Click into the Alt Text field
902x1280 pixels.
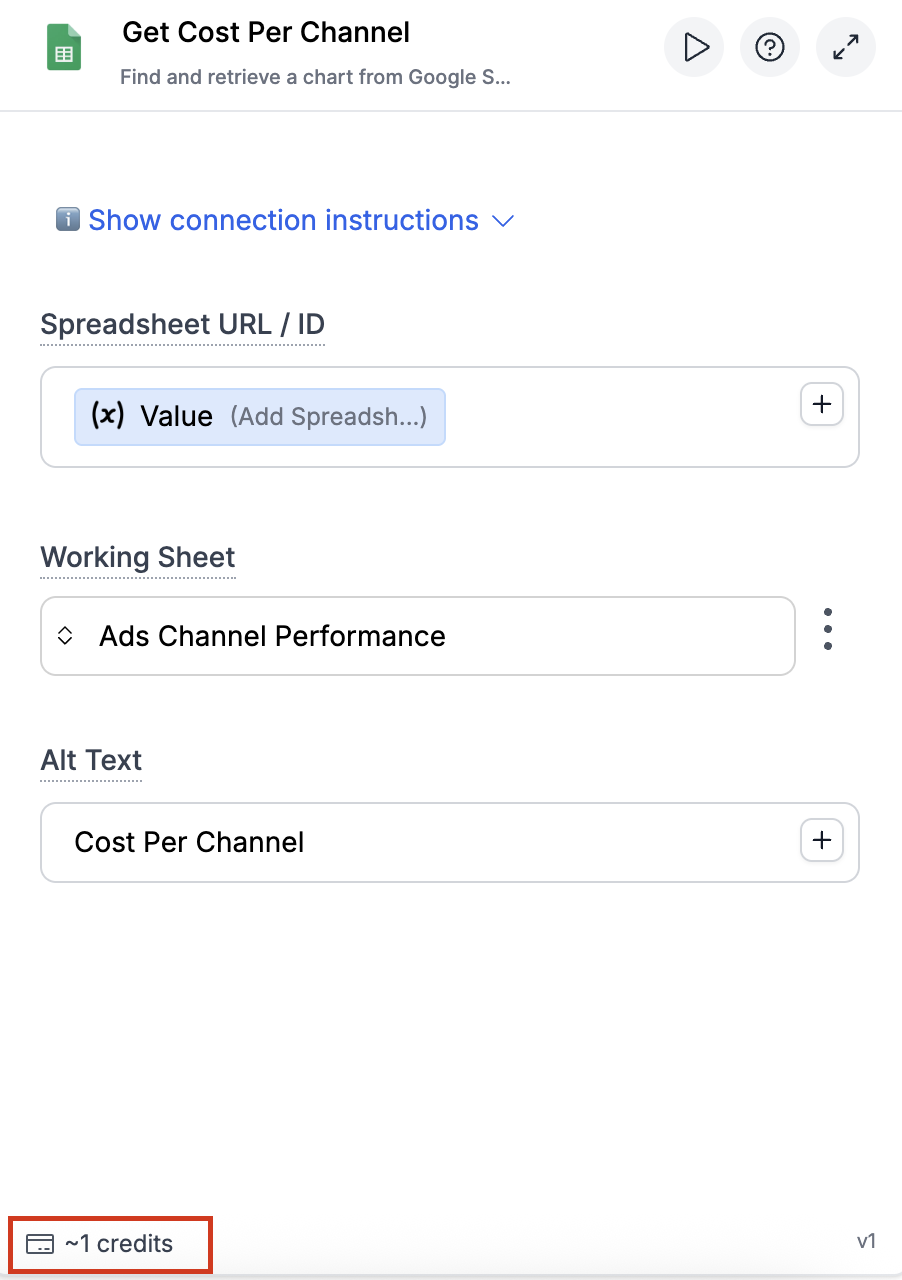(420, 842)
